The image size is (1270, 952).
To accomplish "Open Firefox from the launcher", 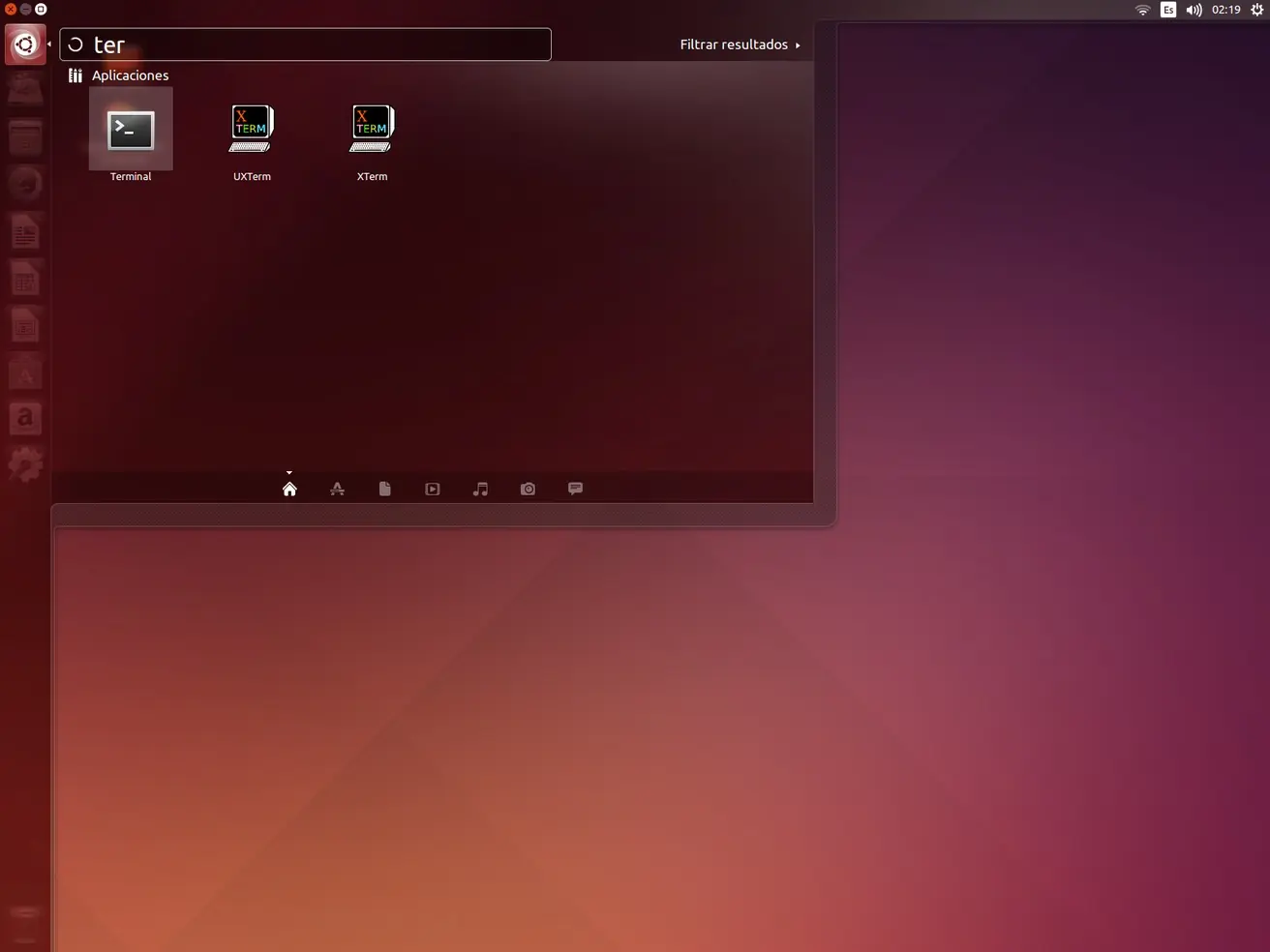I will [25, 184].
